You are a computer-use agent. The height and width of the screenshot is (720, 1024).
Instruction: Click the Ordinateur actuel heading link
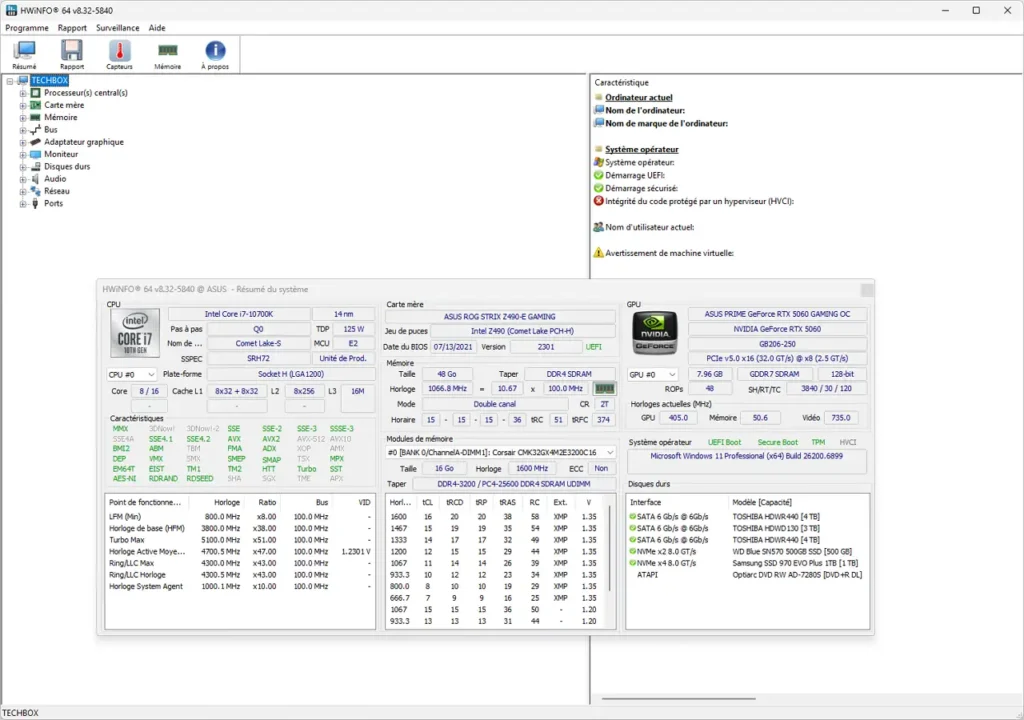pyautogui.click(x=638, y=98)
